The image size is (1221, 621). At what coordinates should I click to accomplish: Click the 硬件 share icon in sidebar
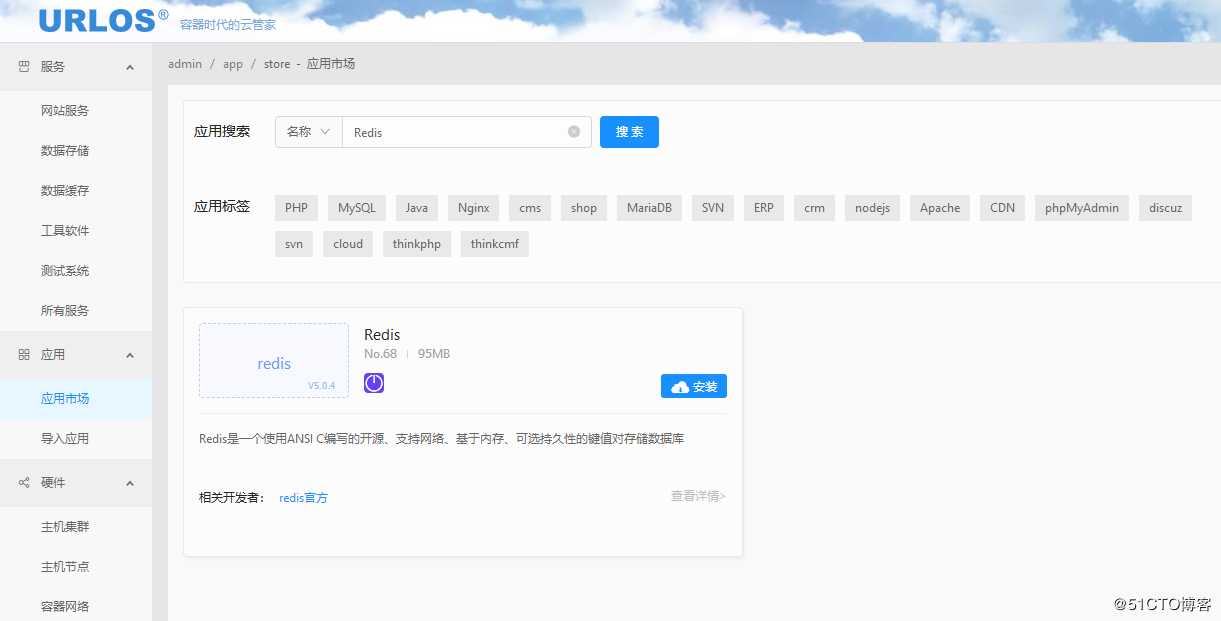(24, 483)
